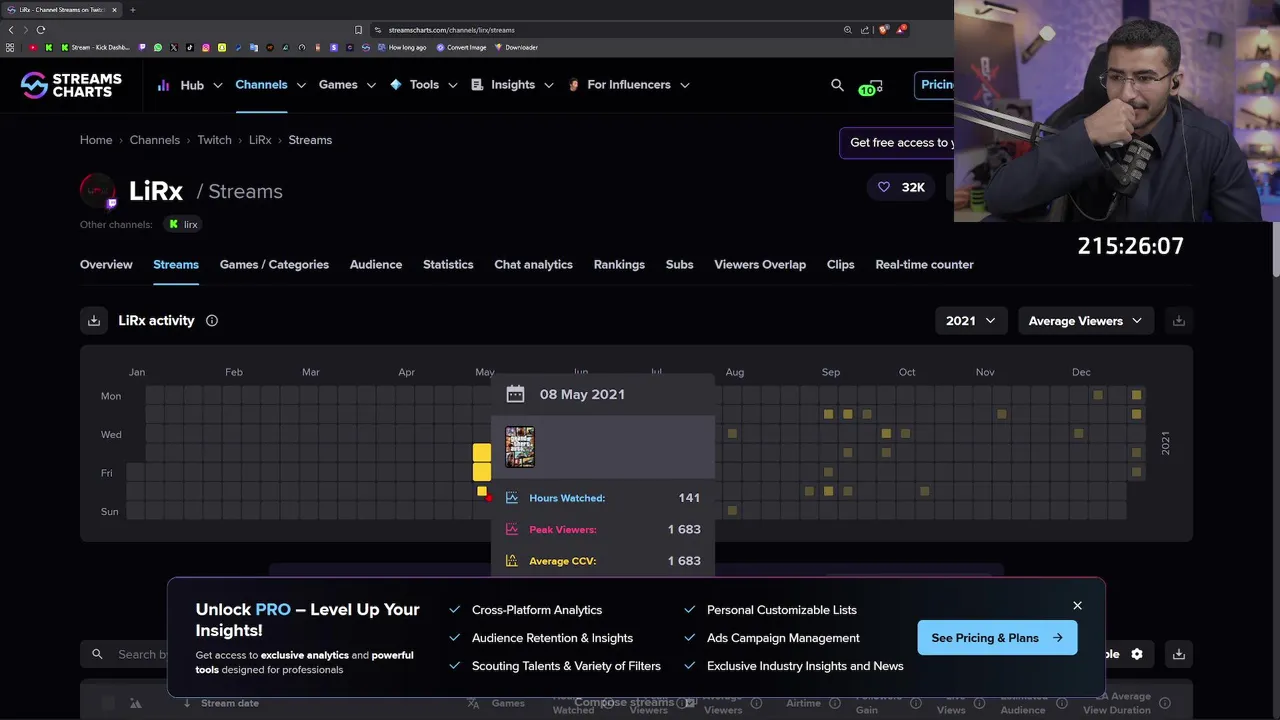The width and height of the screenshot is (1280, 720).
Task: Switch to the Real-time counter tab
Action: 924,265
